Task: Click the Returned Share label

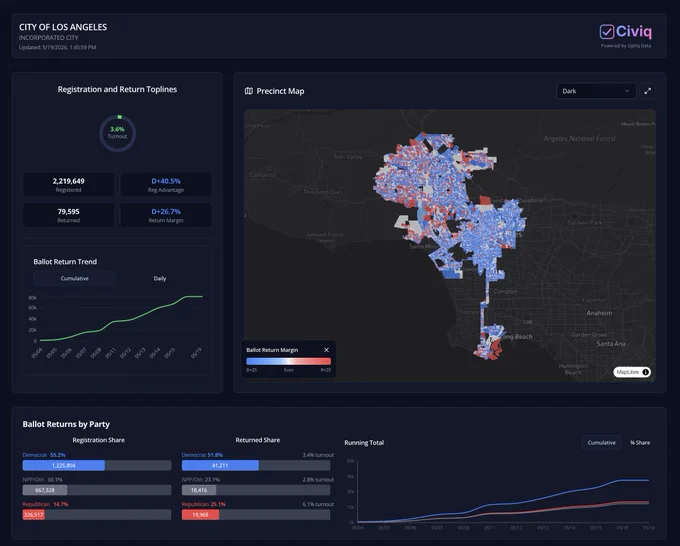Action: 258,440
